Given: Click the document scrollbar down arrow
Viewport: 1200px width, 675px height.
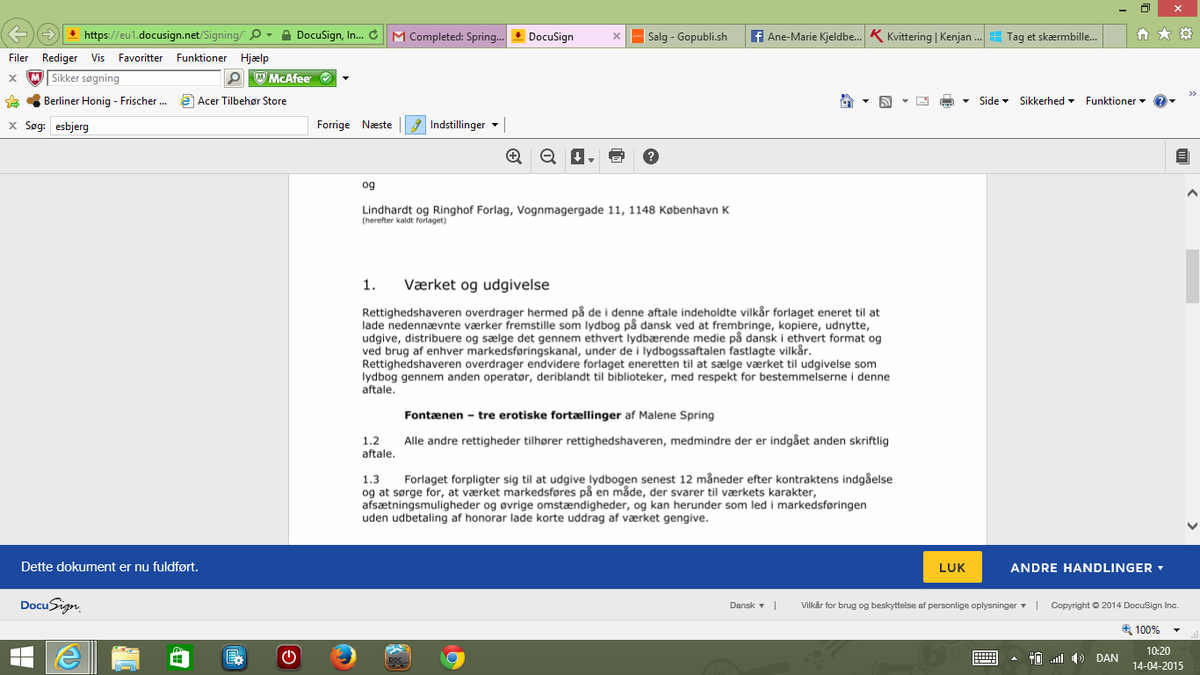Looking at the screenshot, I should [1191, 526].
